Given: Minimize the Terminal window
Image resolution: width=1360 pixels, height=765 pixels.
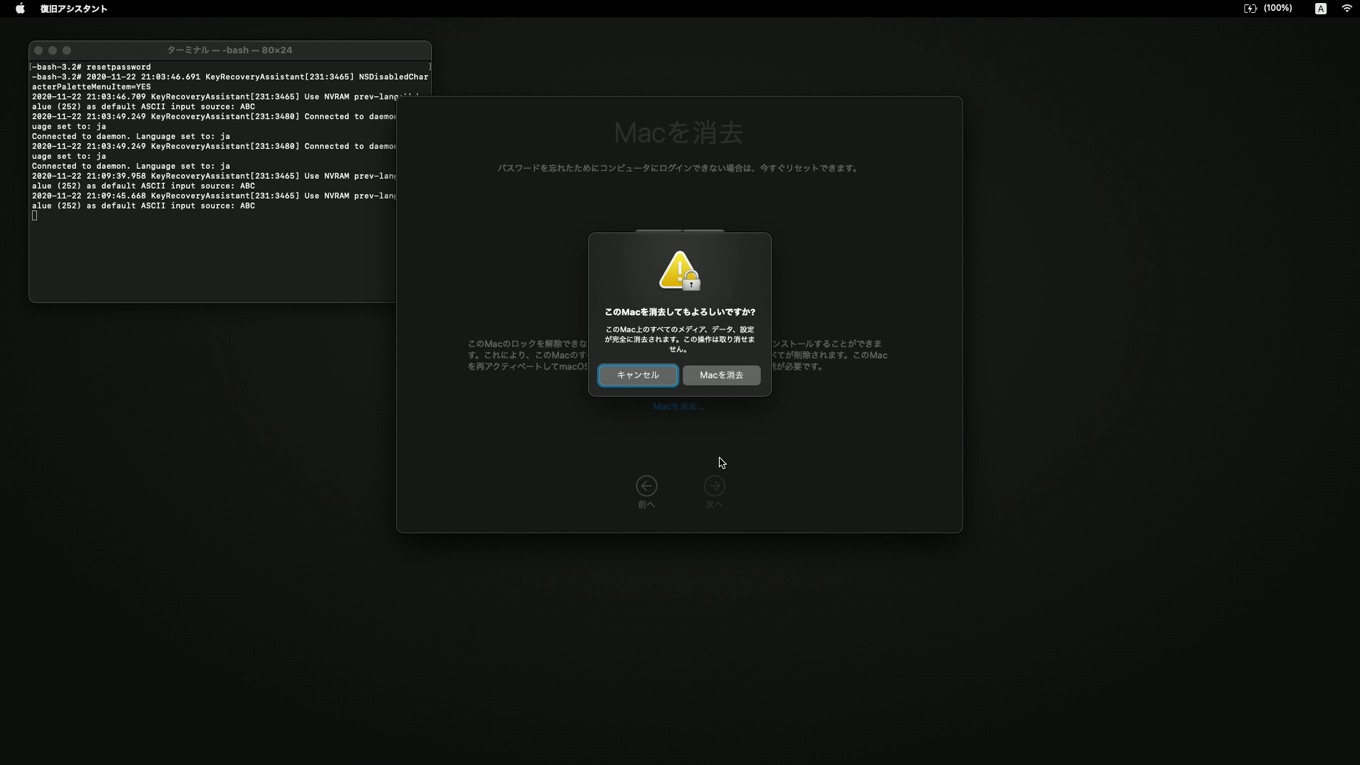Looking at the screenshot, I should (x=52, y=50).
